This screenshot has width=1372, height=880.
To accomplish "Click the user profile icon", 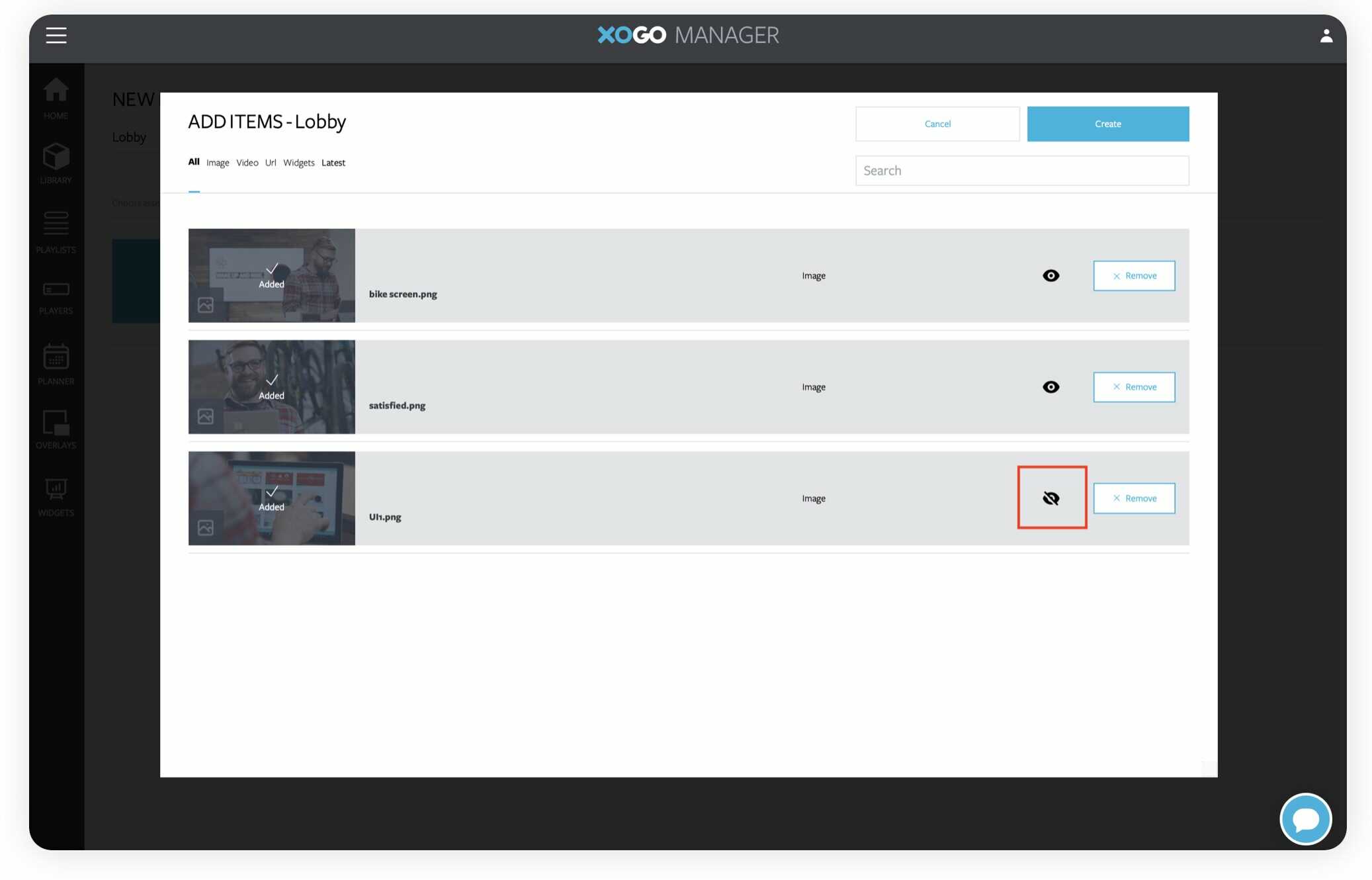I will (1326, 36).
